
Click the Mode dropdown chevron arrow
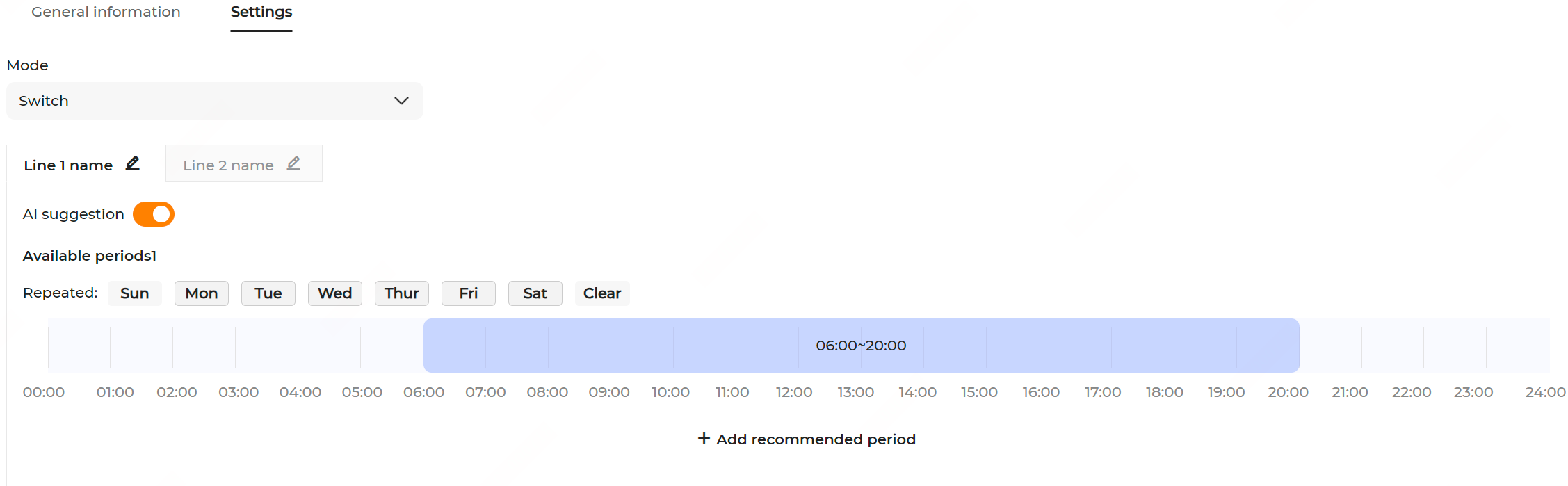(401, 101)
